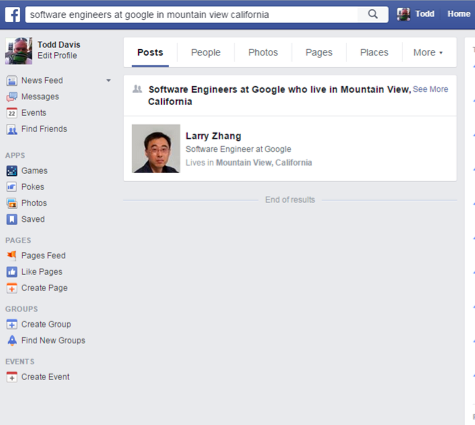Expand the News Feed dropdown arrow
Screen dimensions: 475x425
(x=108, y=80)
